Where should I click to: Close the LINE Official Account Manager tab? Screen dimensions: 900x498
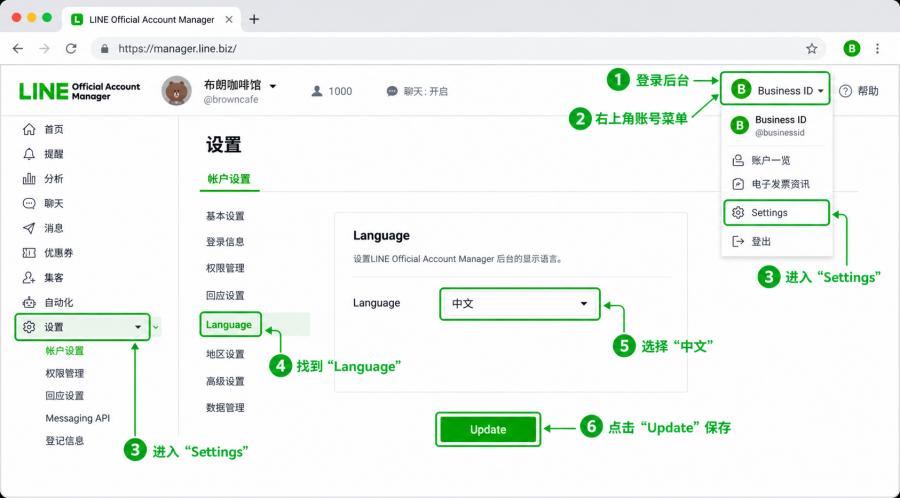(229, 20)
